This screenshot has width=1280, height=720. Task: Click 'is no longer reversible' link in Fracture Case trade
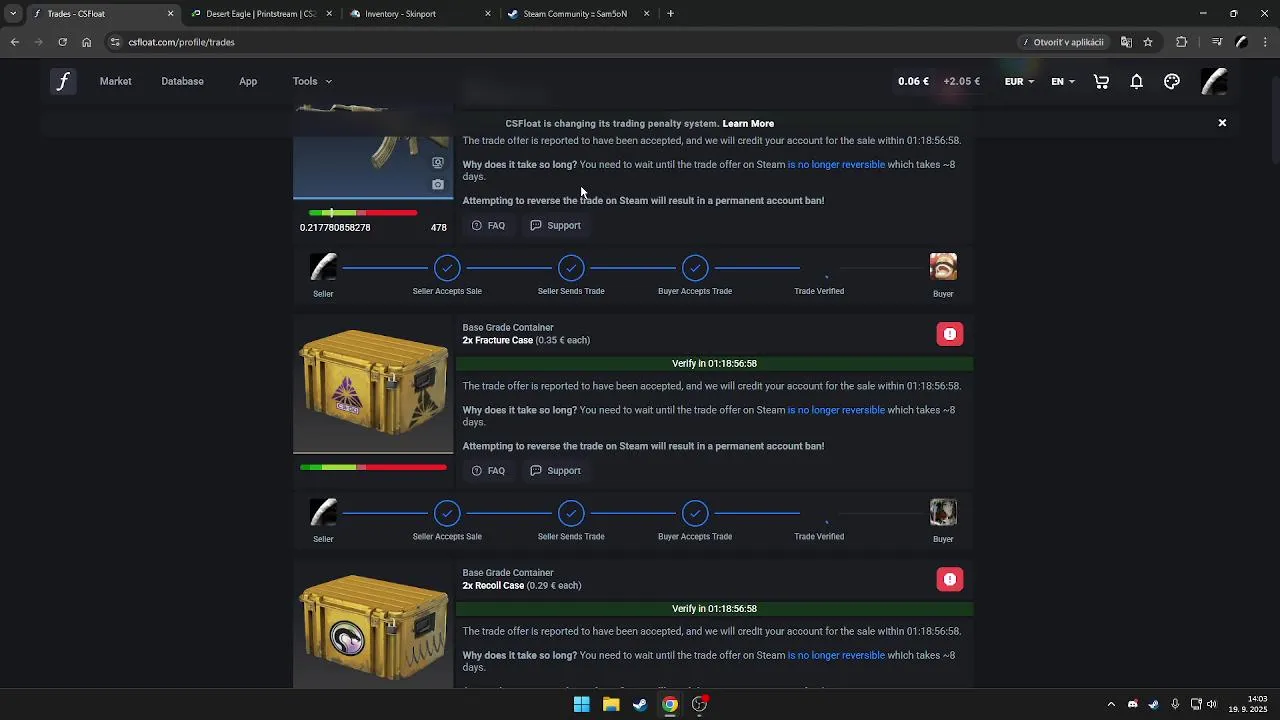pos(836,410)
